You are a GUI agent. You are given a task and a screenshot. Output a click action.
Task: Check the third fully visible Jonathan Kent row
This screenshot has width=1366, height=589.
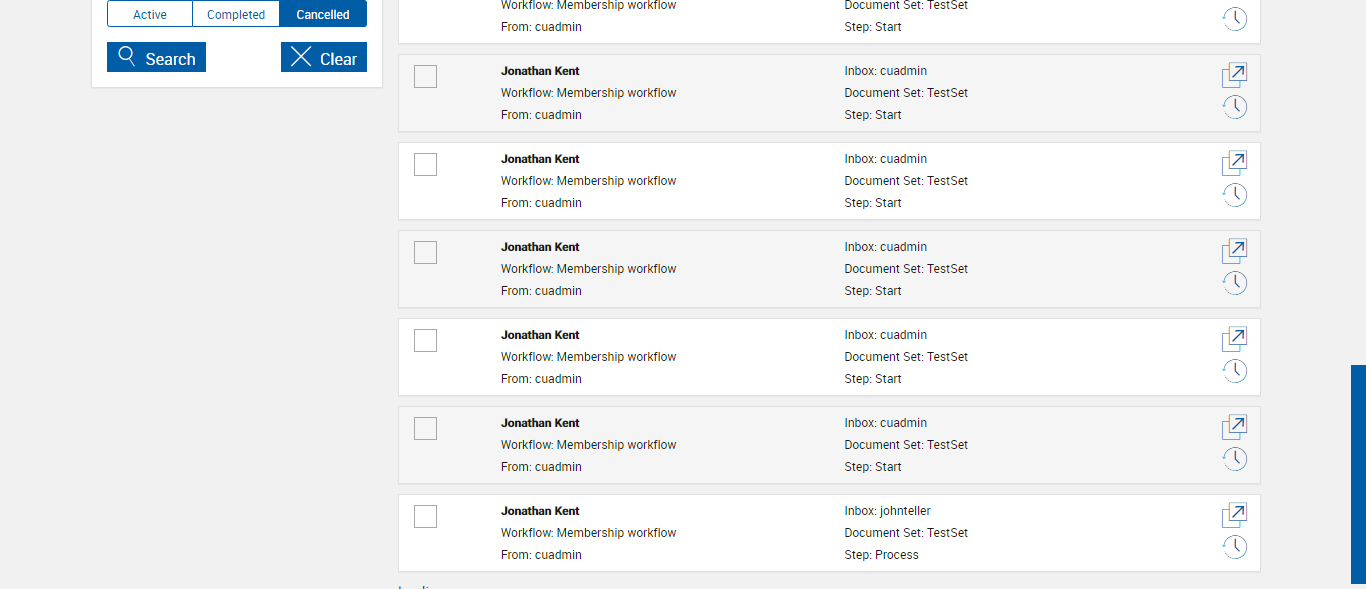[x=425, y=252]
